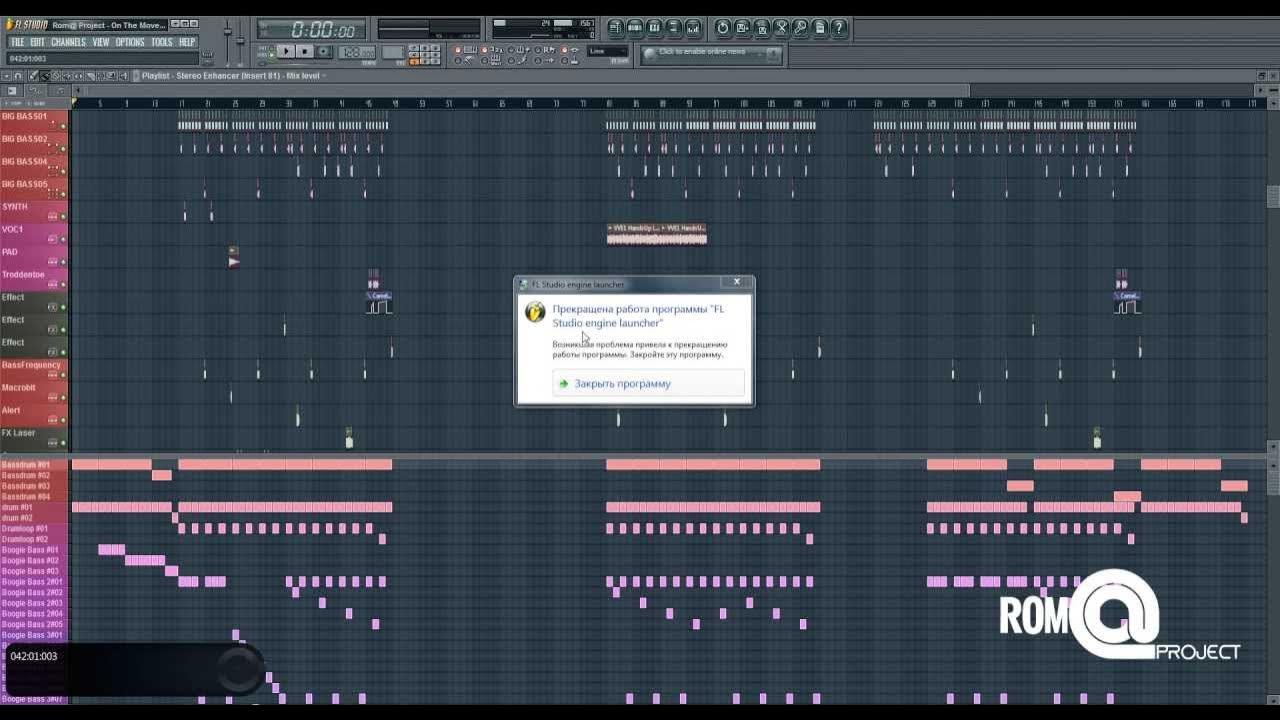Toggle mute on FX Laser track

tap(62, 443)
